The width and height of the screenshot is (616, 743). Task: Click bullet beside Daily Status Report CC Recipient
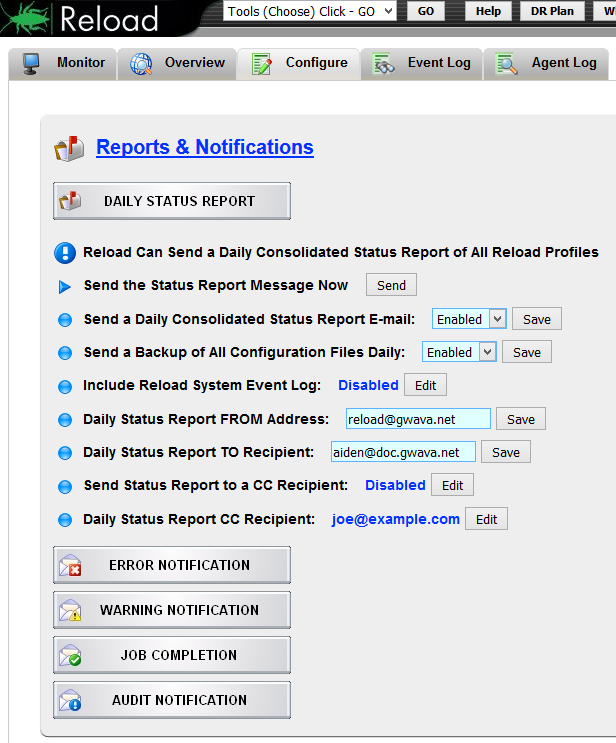click(x=65, y=520)
